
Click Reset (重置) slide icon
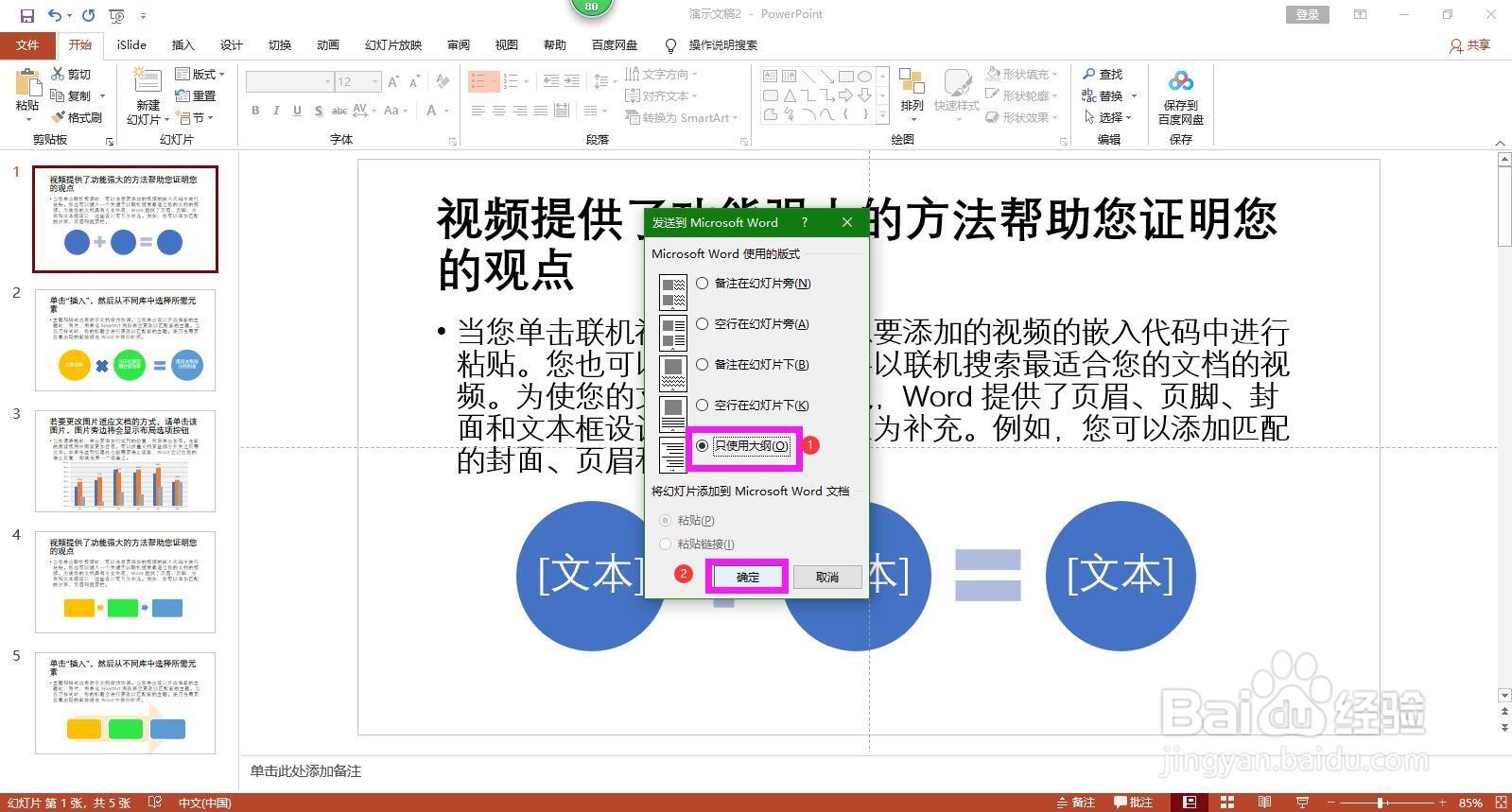pos(182,95)
